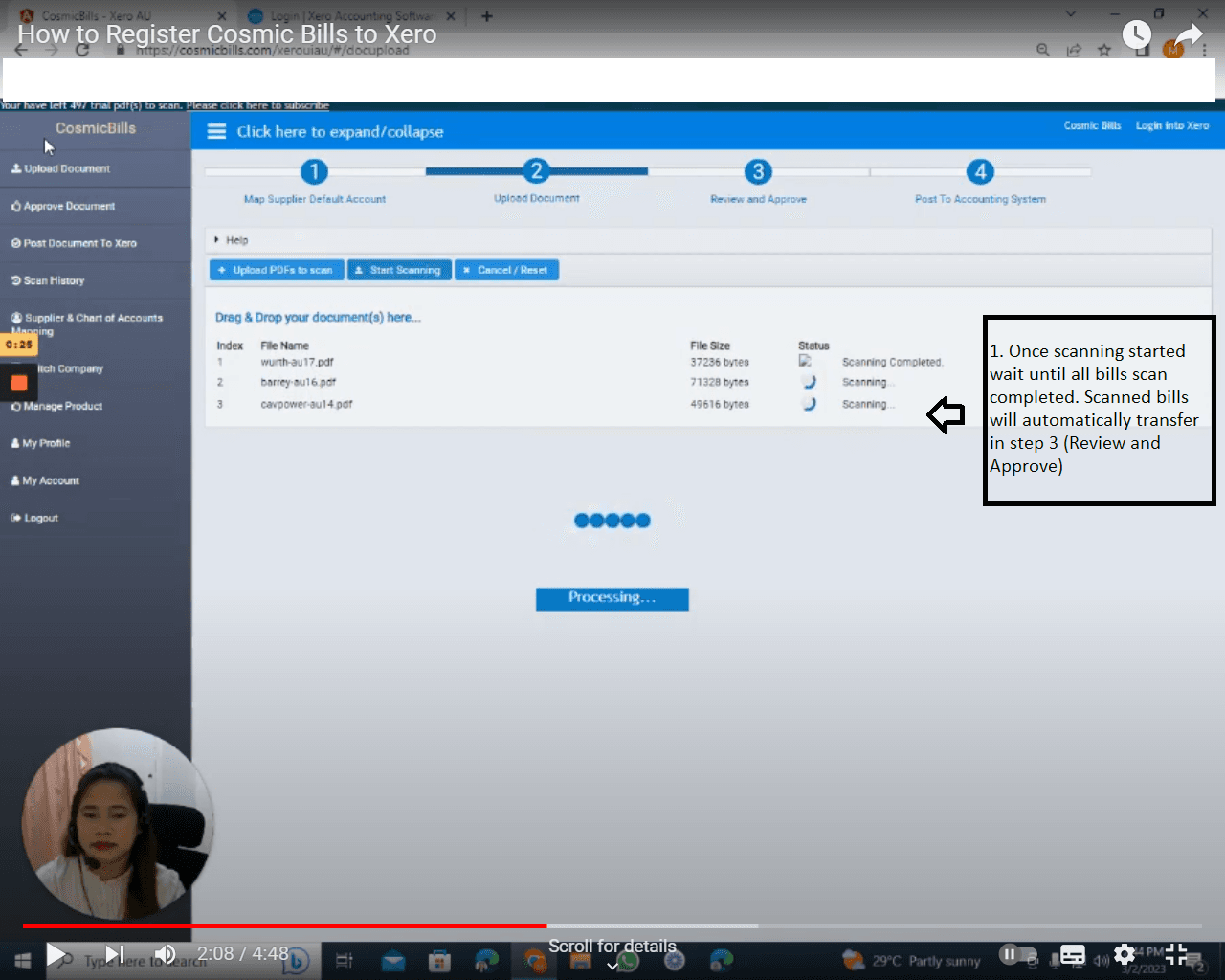Click the subscribe link in trial banner
The width and height of the screenshot is (1225, 980).
[258, 105]
